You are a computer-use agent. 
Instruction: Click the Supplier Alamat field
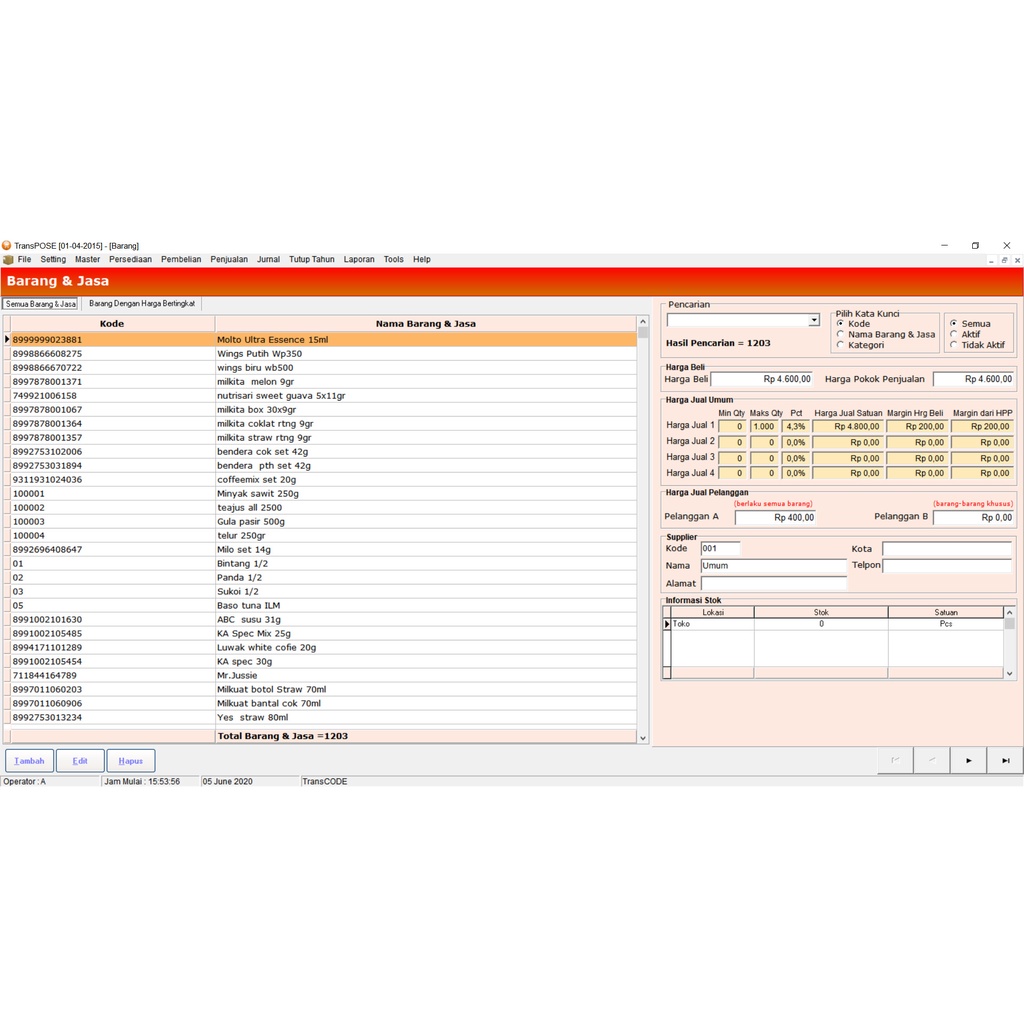click(774, 583)
